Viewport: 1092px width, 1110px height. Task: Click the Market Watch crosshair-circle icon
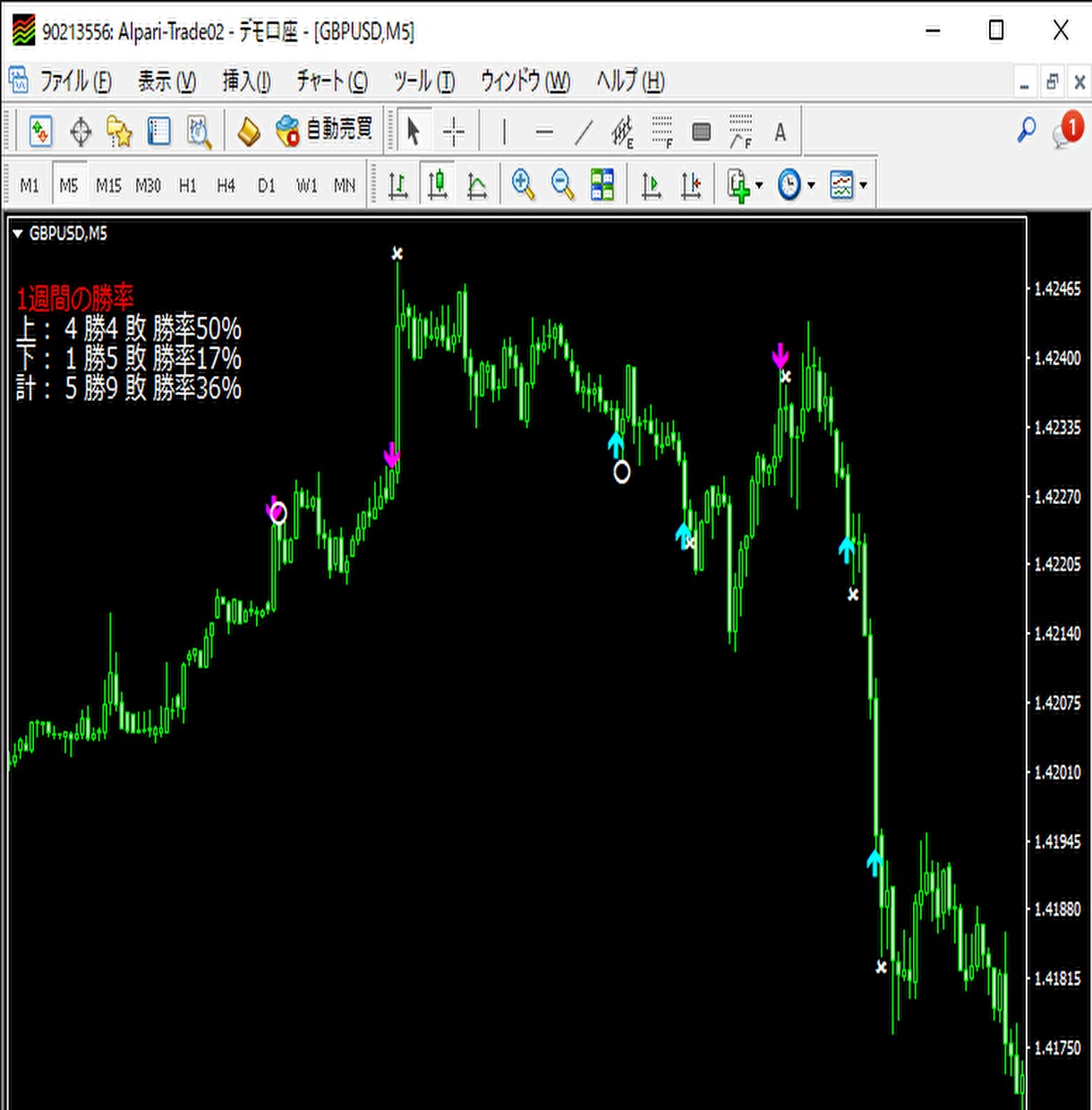pyautogui.click(x=81, y=132)
